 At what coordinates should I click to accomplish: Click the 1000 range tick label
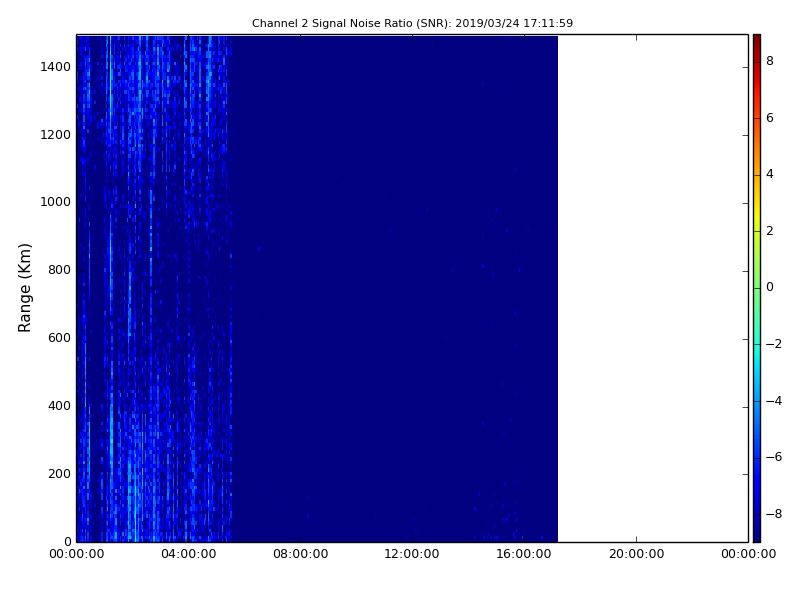55,202
